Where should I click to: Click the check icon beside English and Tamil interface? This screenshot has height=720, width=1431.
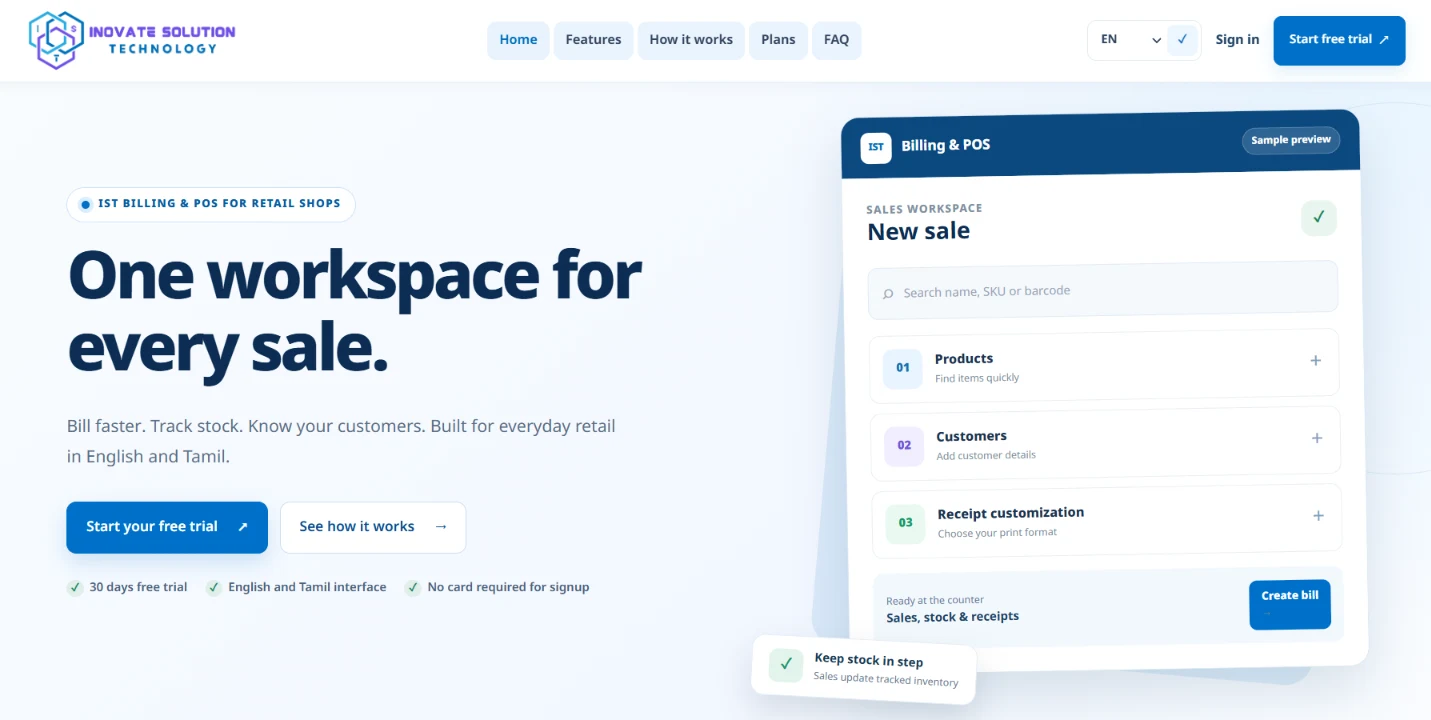tap(214, 588)
